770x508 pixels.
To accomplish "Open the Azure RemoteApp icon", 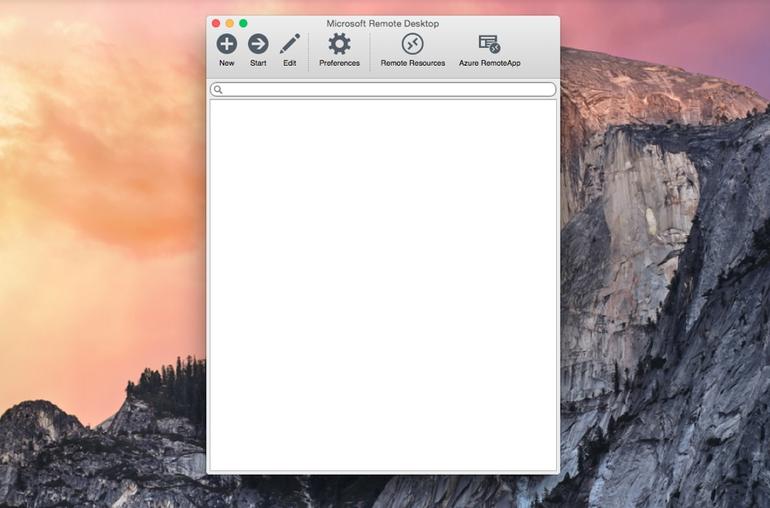I will pos(490,44).
